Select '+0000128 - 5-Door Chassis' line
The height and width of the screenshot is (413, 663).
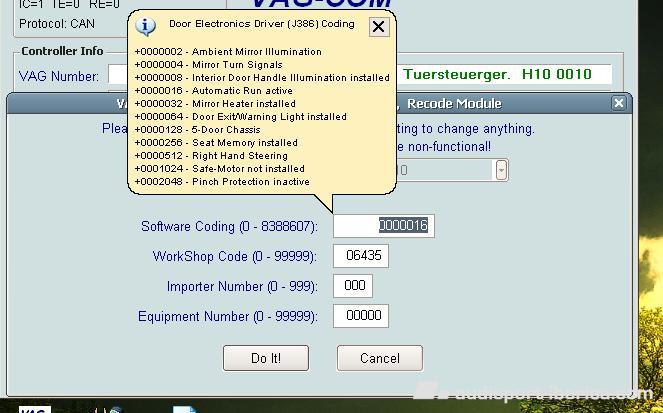tap(197, 130)
